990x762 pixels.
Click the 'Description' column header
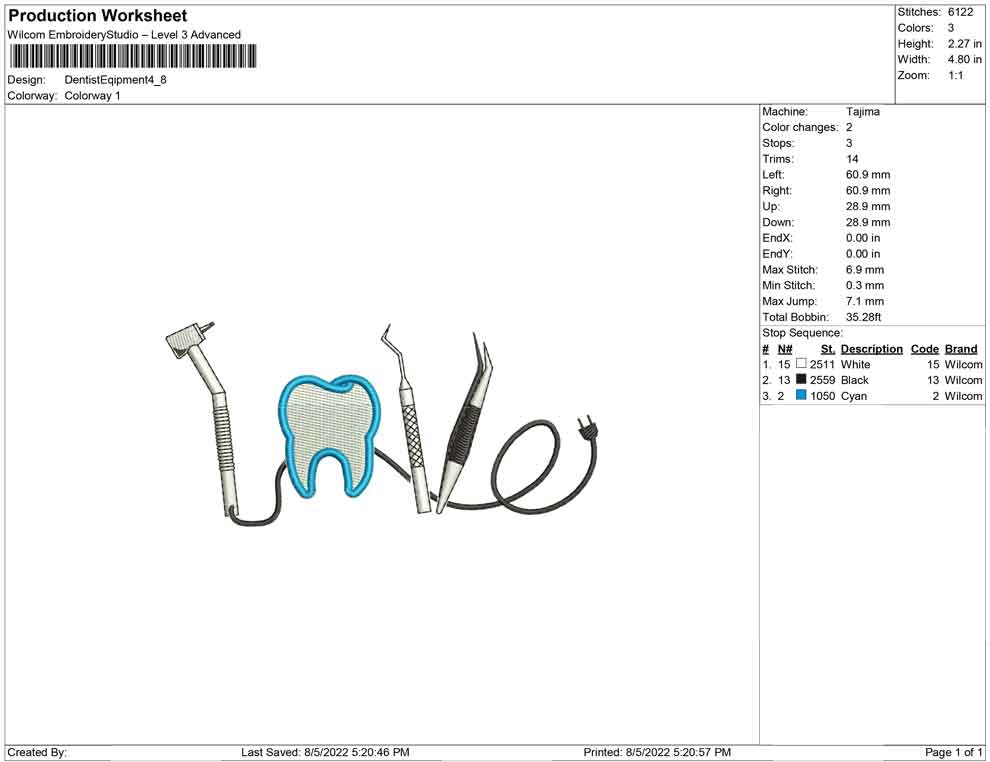click(x=871, y=348)
